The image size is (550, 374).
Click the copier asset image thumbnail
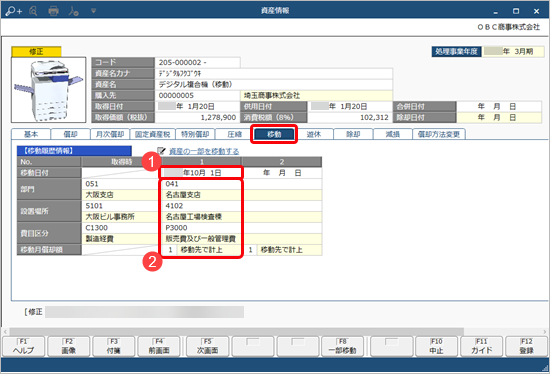[48, 90]
